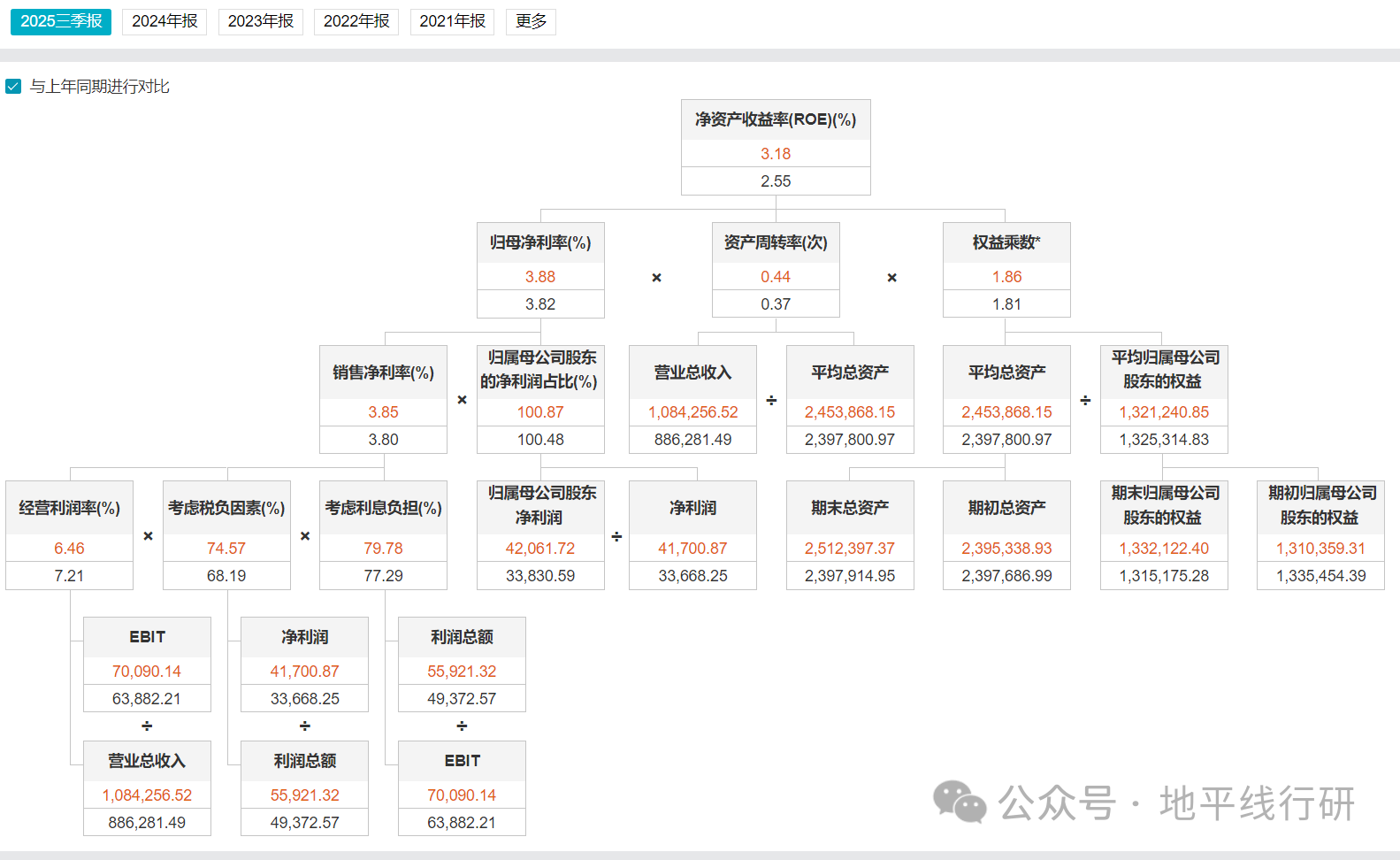Viewport: 1400px width, 860px height.
Task: Click the 净资产收益率(ROE)(%) header box
Action: click(x=776, y=119)
